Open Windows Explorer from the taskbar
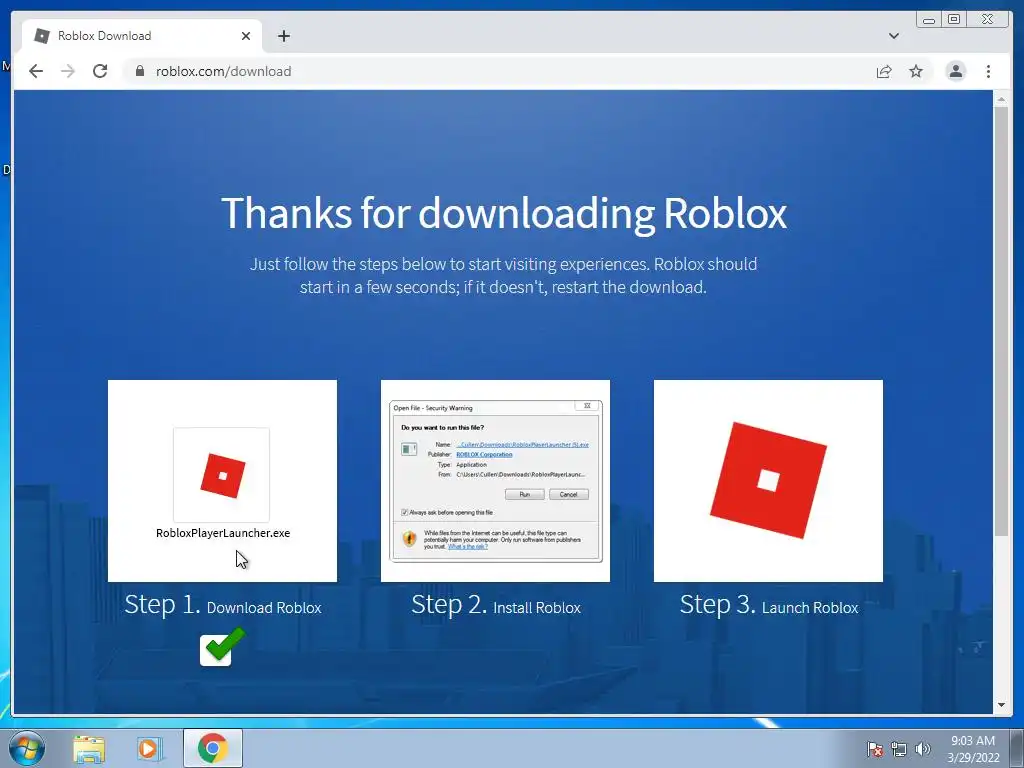Viewport: 1024px width, 768px height. (x=89, y=749)
